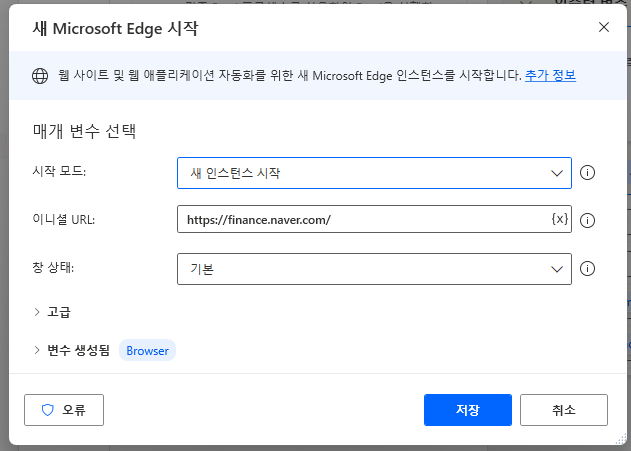Open the 추가 정보 link
This screenshot has width=631, height=451.
click(550, 75)
